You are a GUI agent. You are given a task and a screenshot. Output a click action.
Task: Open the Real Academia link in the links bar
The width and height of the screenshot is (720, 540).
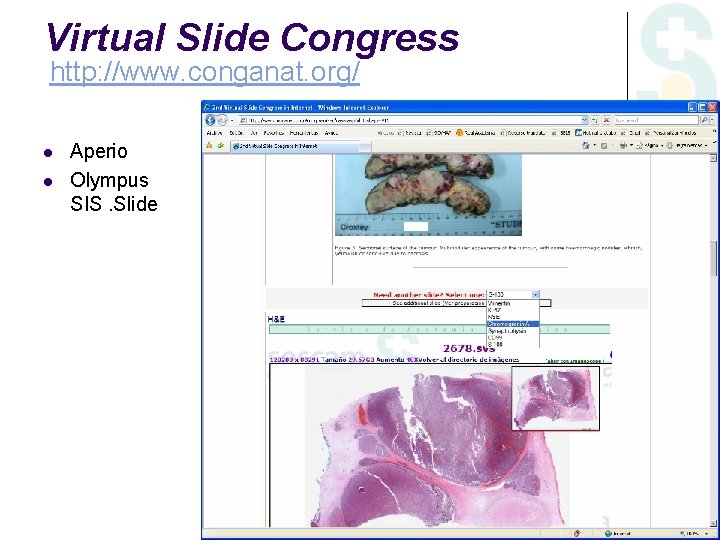pyautogui.click(x=475, y=133)
